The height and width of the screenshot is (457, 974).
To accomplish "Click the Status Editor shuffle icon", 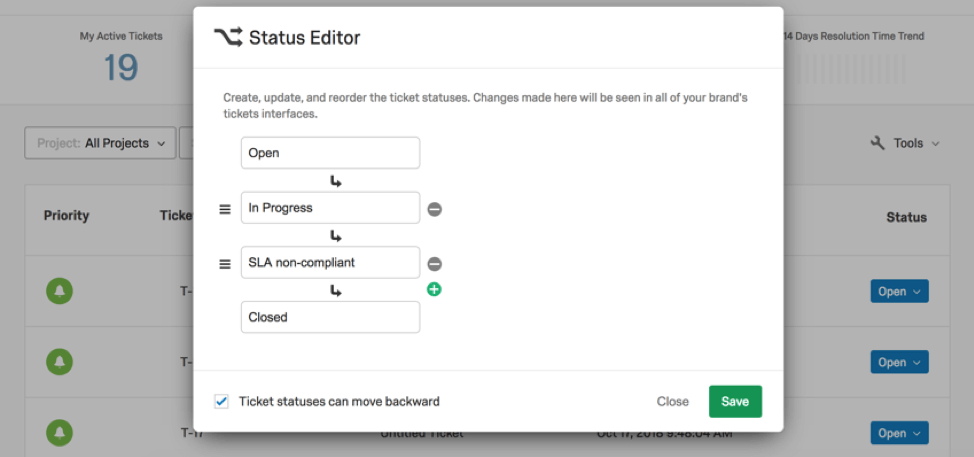I will [227, 37].
